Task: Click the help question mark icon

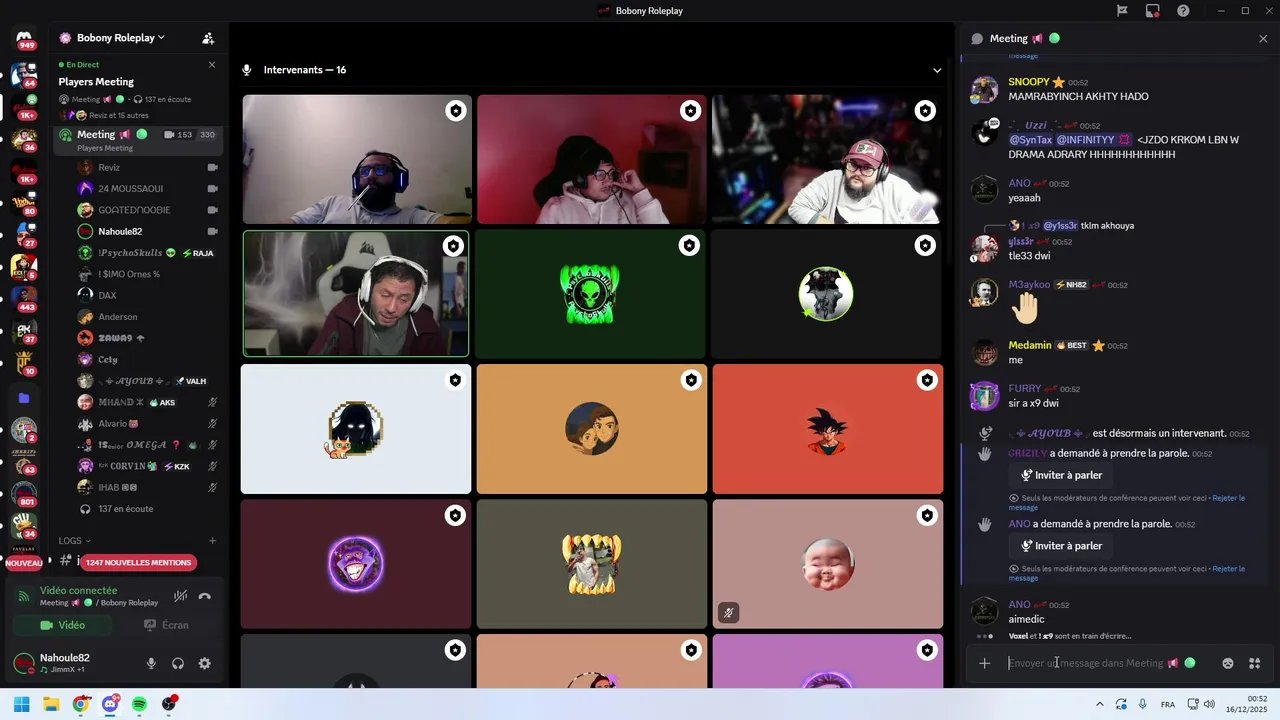Action: pos(1183,11)
